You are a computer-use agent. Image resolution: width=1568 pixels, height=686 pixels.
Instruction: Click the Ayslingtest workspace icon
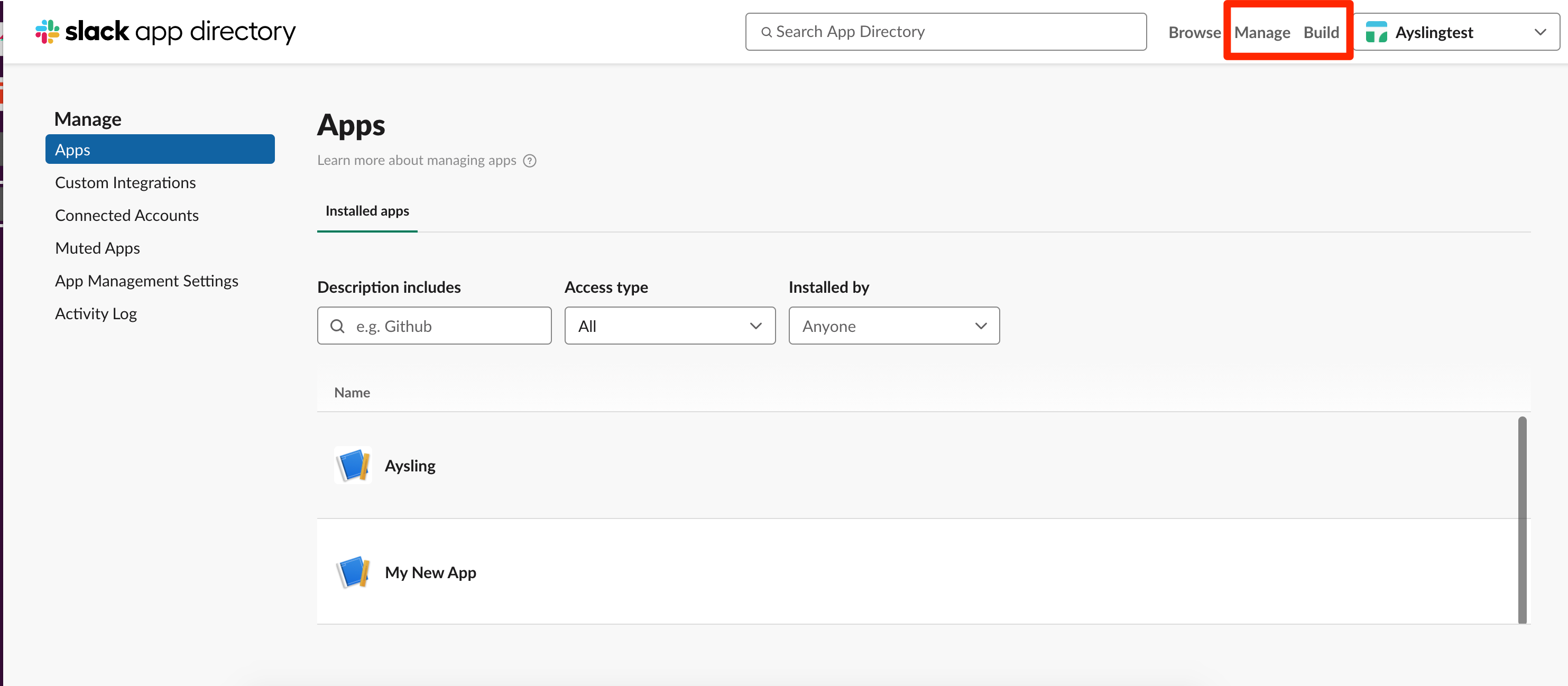[x=1376, y=32]
